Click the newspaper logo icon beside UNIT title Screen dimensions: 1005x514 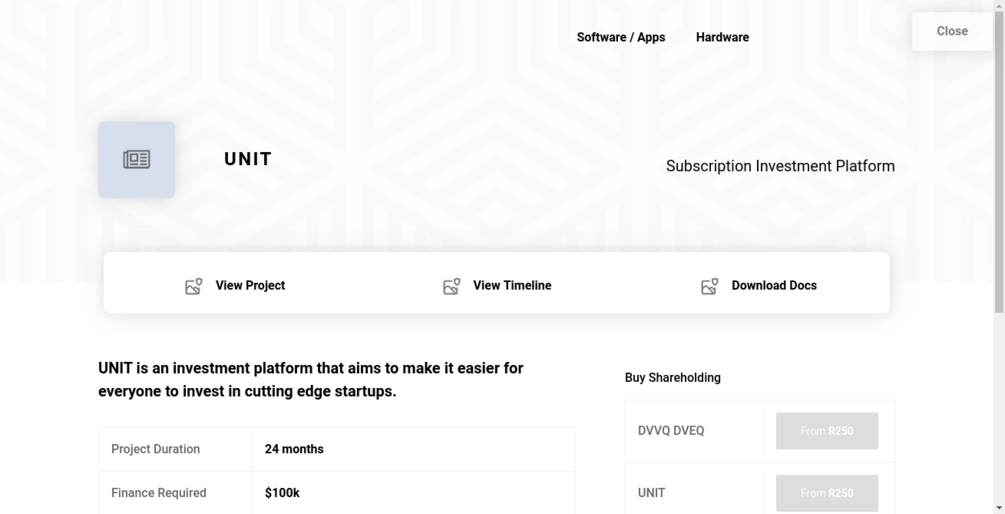pos(136,160)
